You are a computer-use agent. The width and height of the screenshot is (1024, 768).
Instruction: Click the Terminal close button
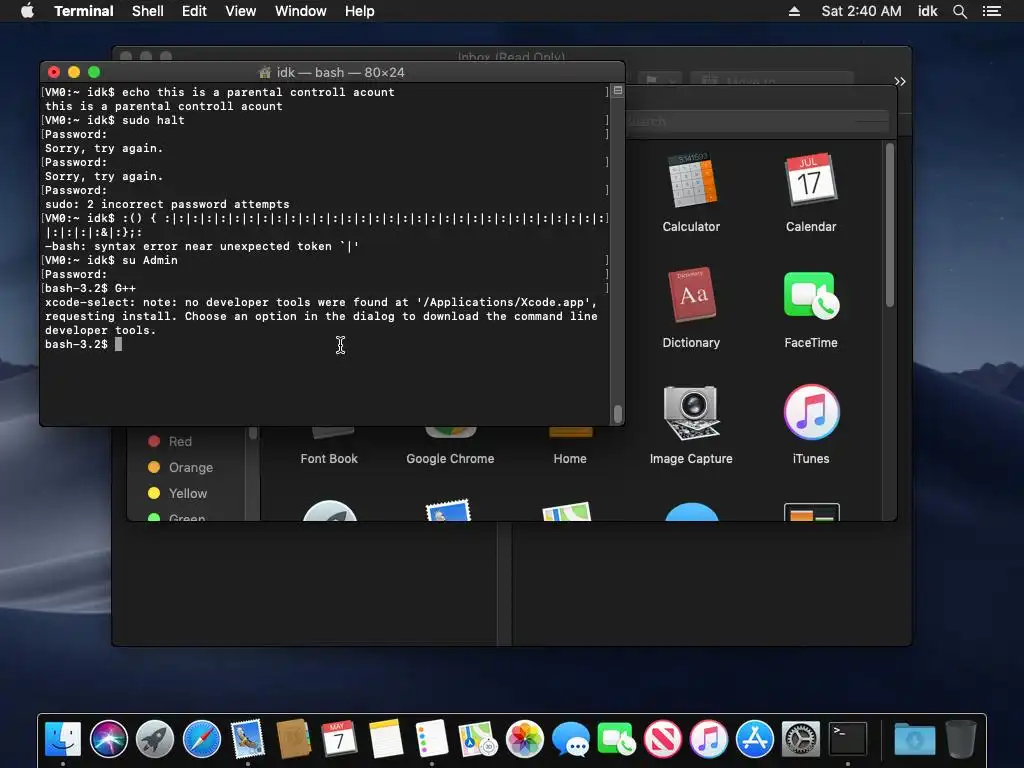[54, 72]
